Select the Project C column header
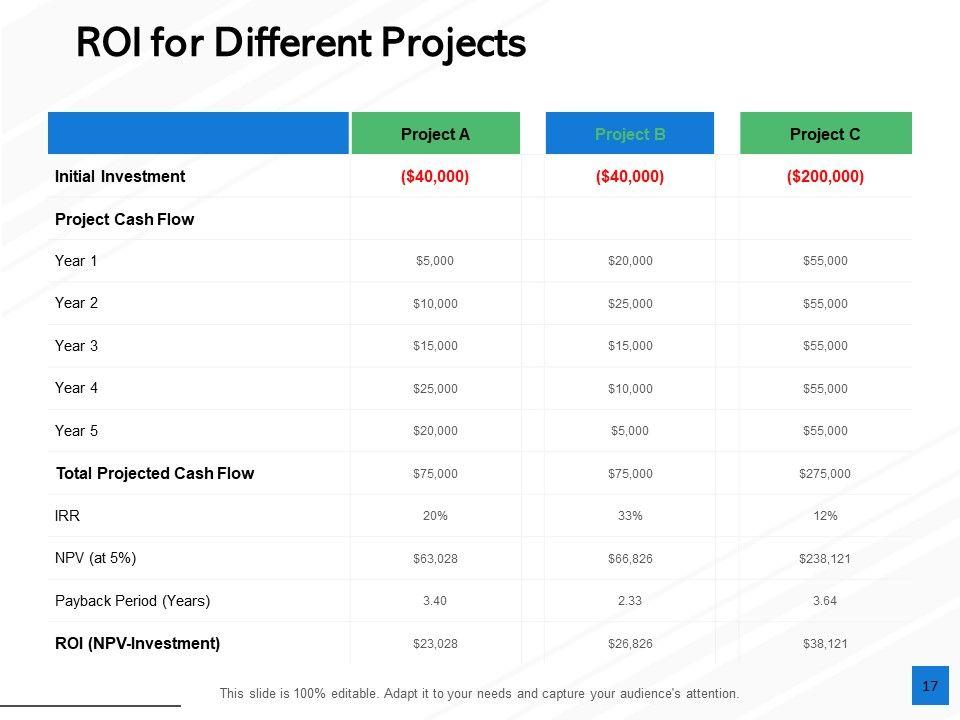 pos(825,134)
